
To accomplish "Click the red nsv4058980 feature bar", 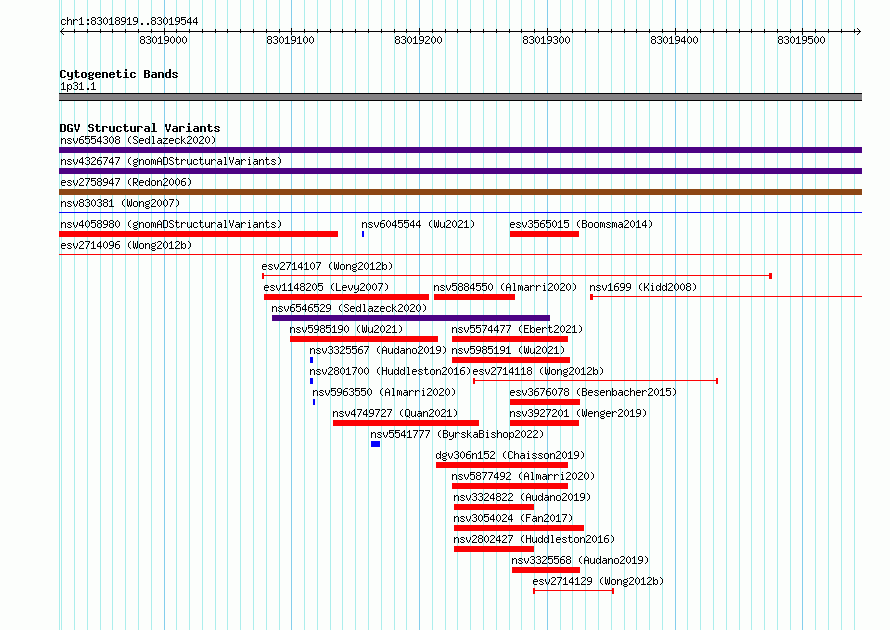I will [199, 234].
